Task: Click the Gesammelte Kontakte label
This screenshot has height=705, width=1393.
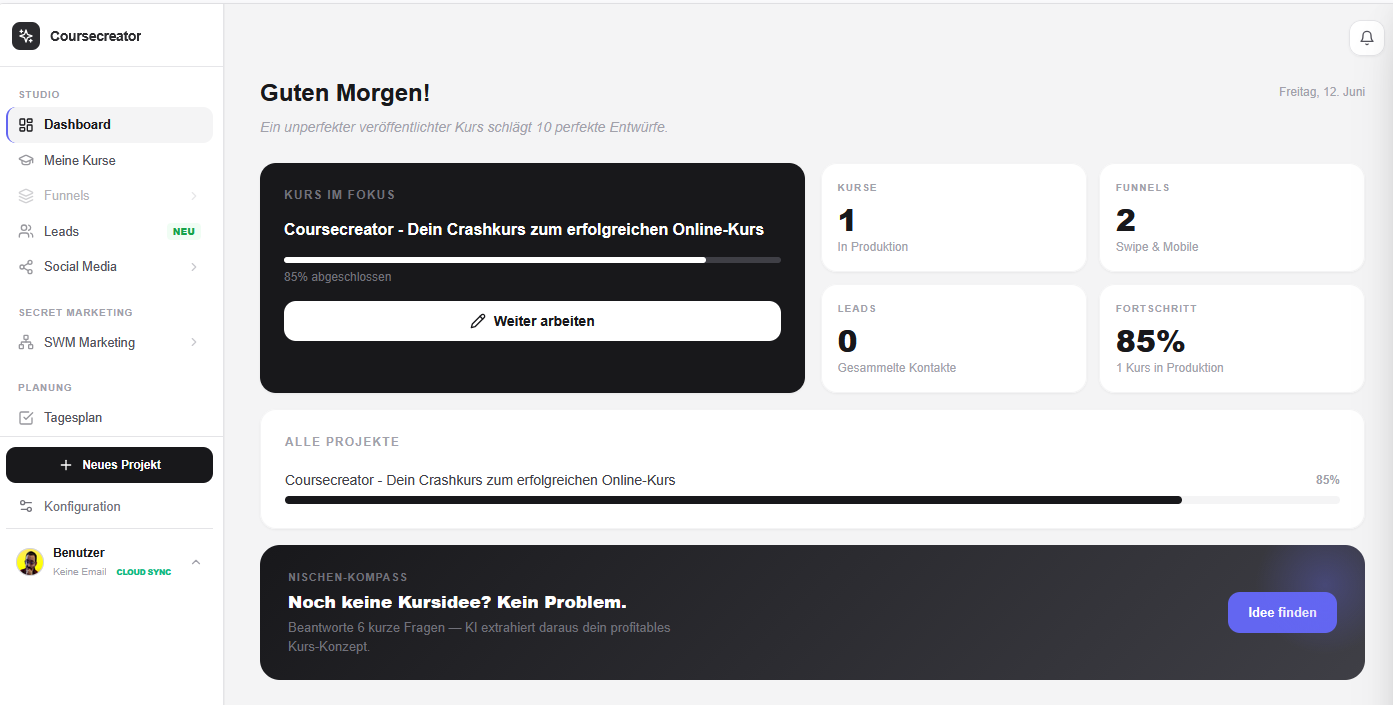Action: click(897, 368)
